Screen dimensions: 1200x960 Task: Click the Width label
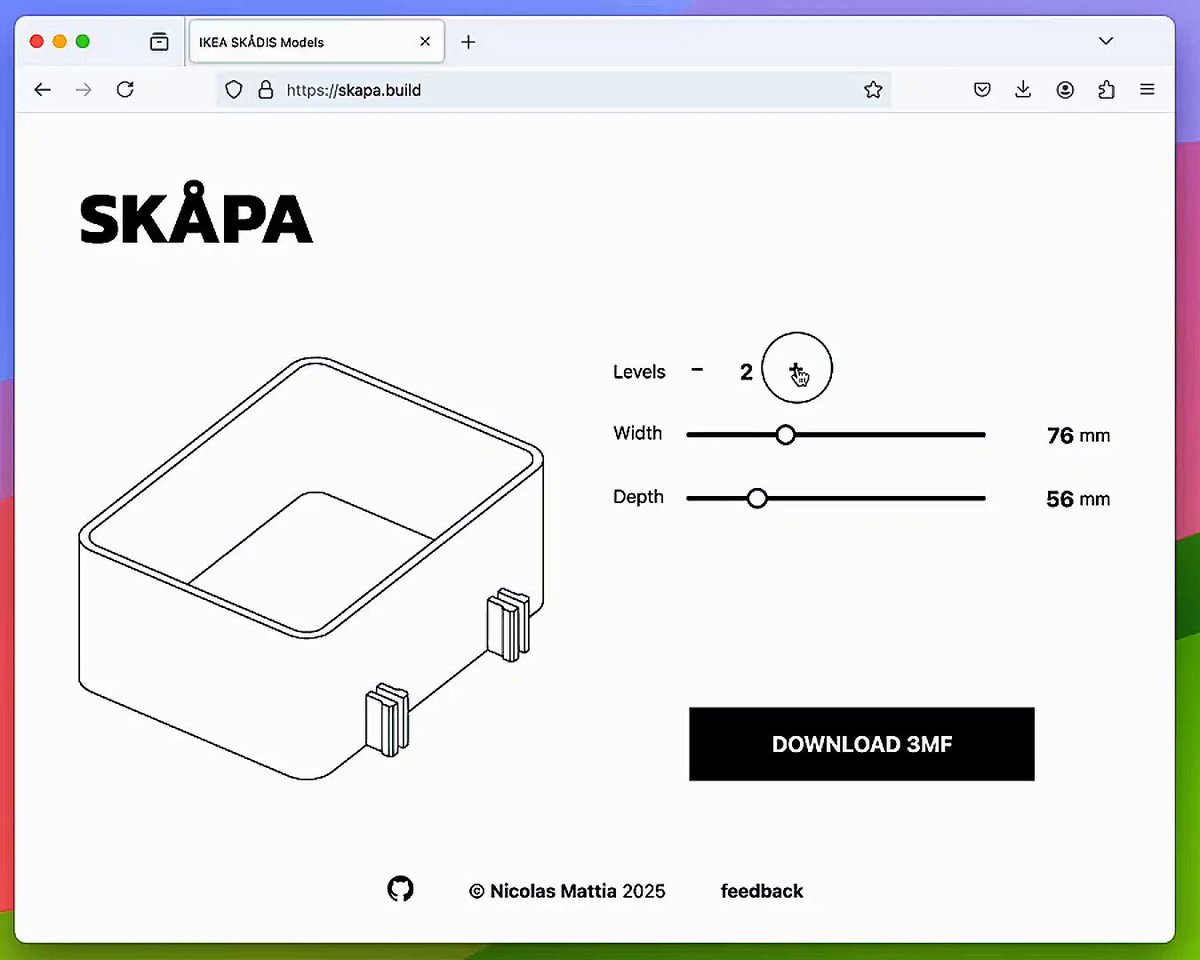(638, 433)
